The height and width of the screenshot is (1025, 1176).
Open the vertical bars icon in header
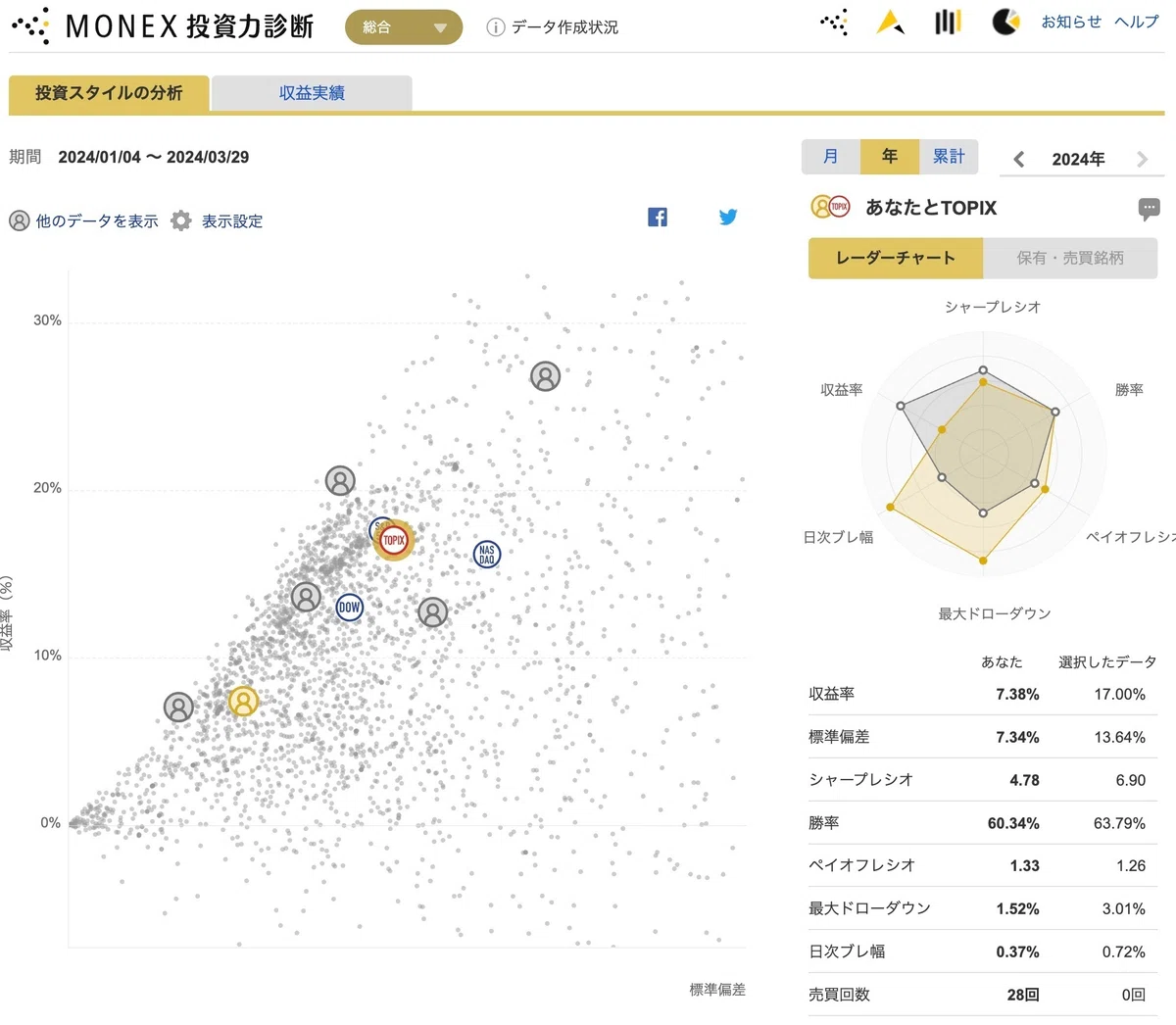click(x=948, y=22)
